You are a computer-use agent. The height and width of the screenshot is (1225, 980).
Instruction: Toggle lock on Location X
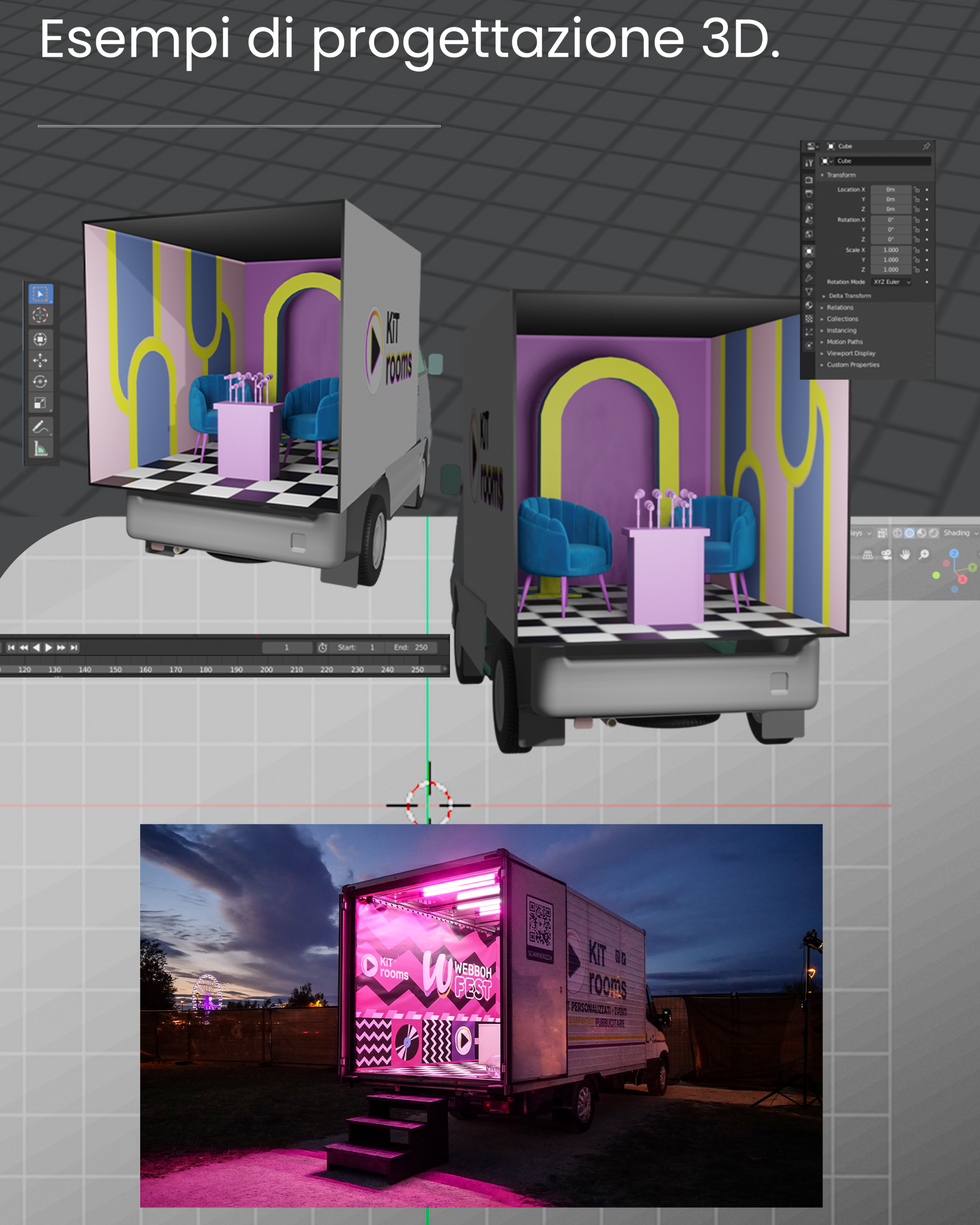pyautogui.click(x=916, y=190)
